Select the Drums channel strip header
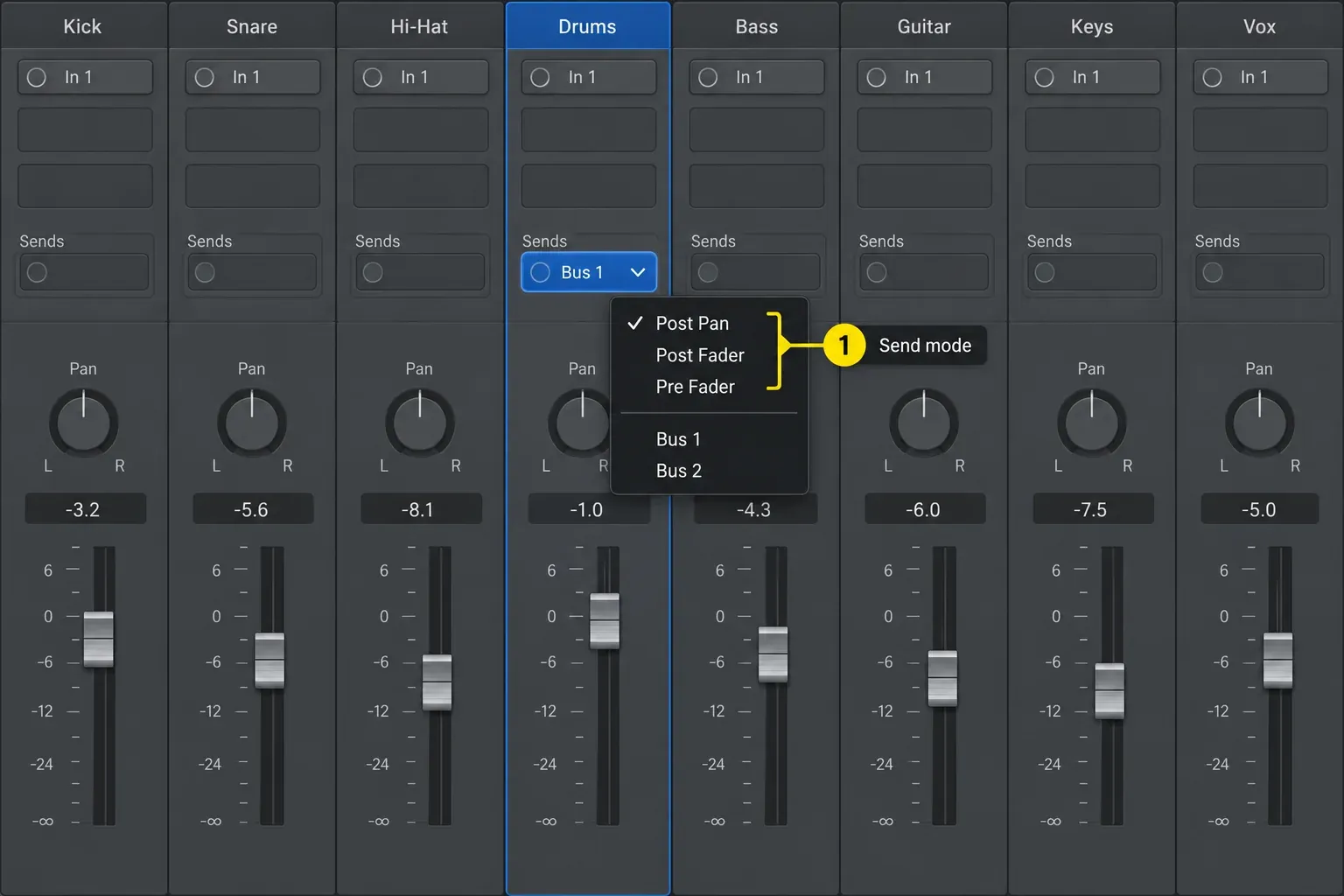Image resolution: width=1344 pixels, height=896 pixels. tap(588, 26)
